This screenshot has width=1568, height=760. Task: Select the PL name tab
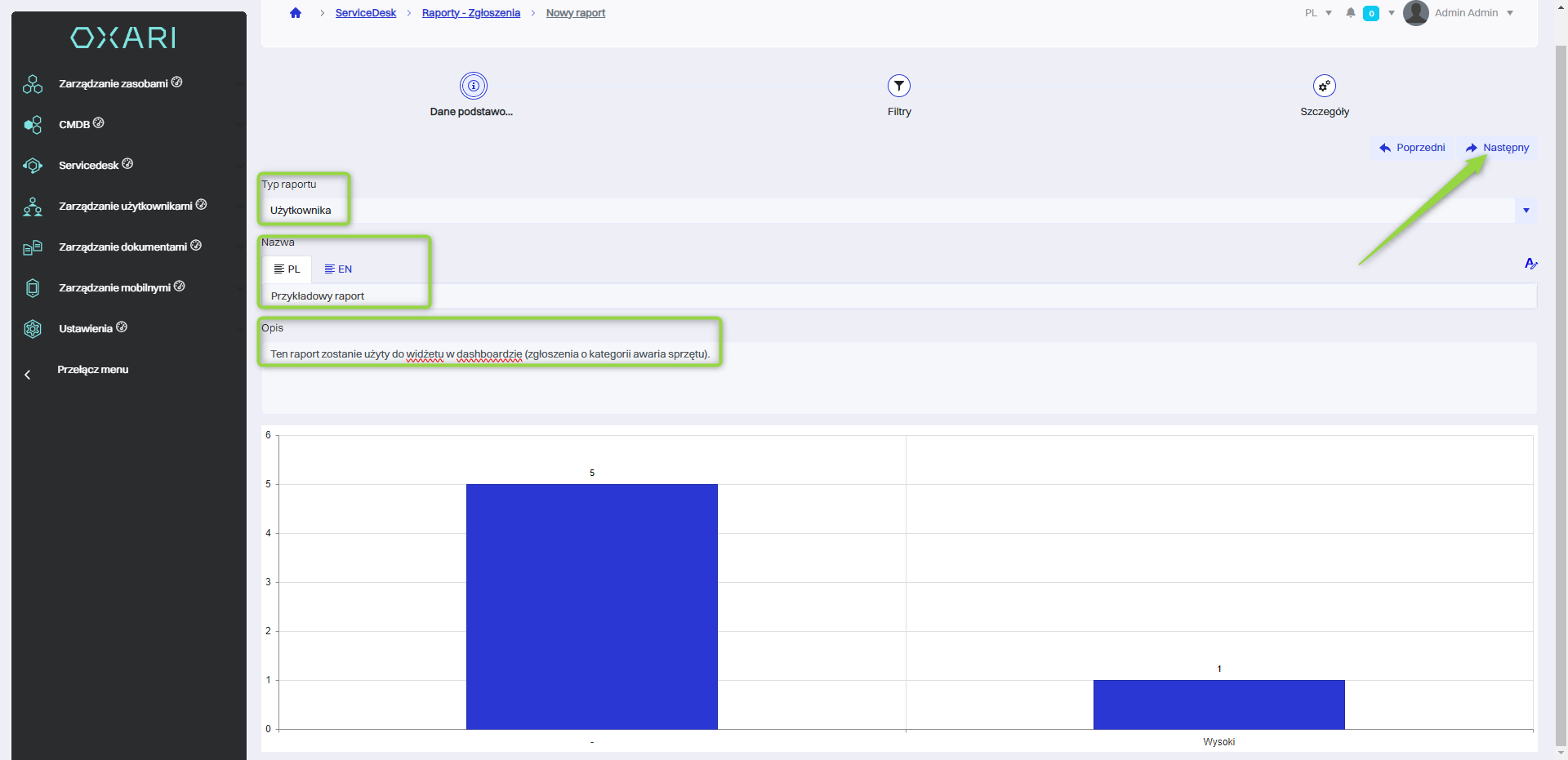(287, 269)
